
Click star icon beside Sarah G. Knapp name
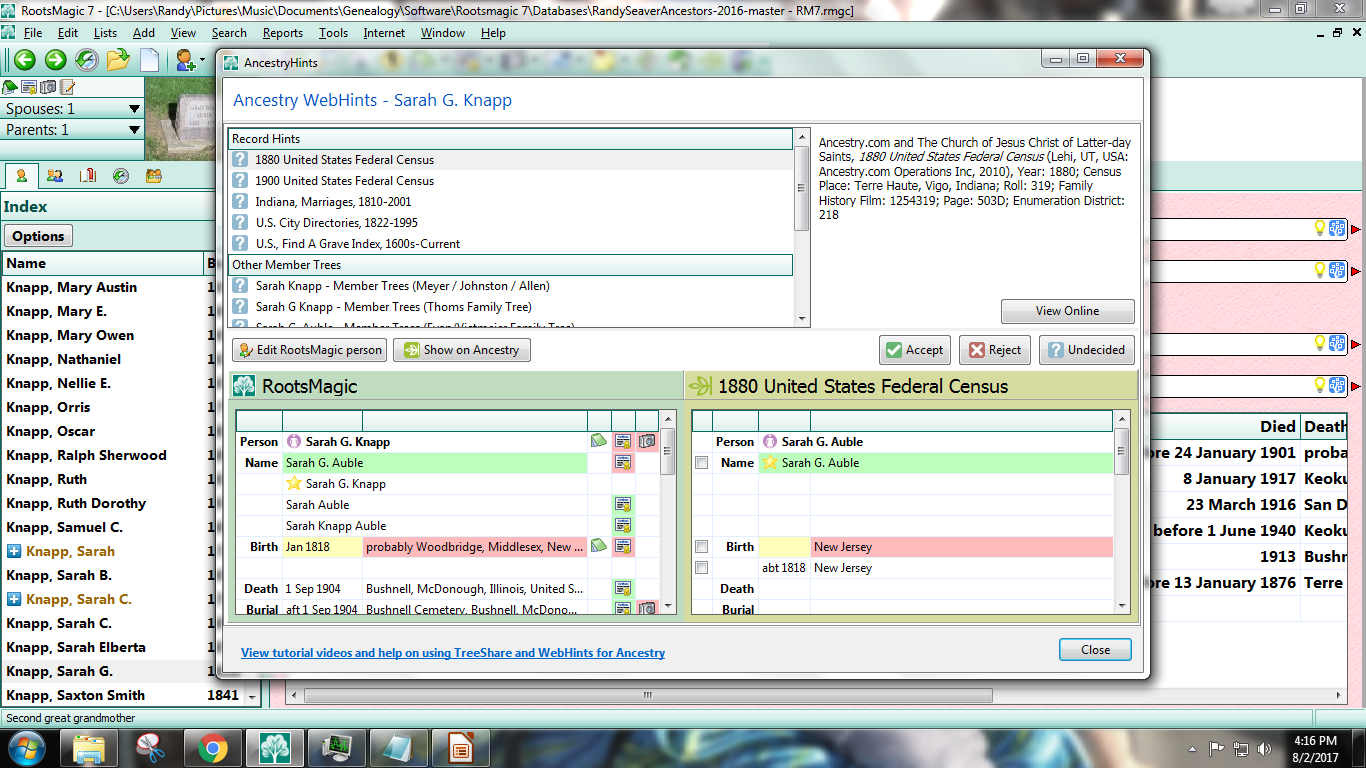point(294,484)
